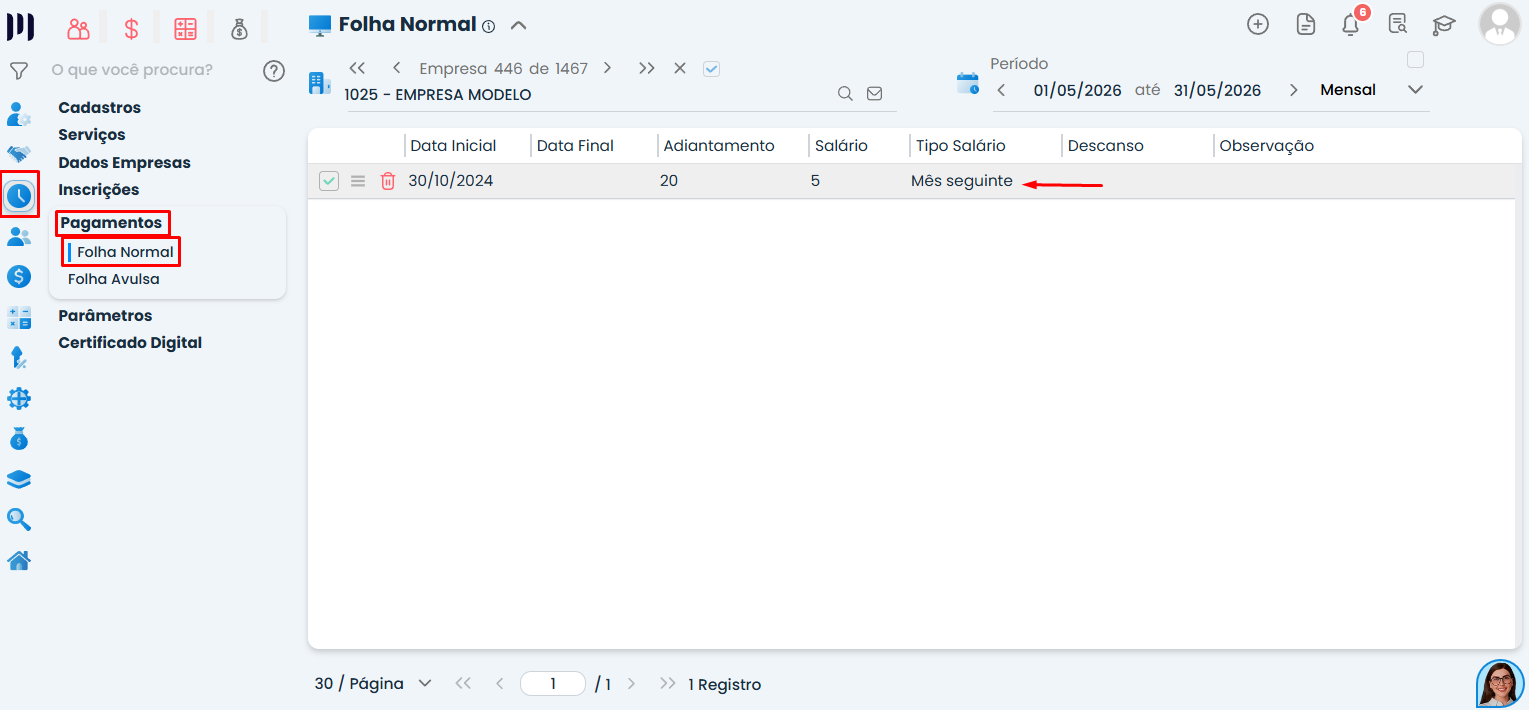The height and width of the screenshot is (710, 1529).
Task: Toggle the green checkbox on 30/10/2024 row
Action: click(x=329, y=181)
